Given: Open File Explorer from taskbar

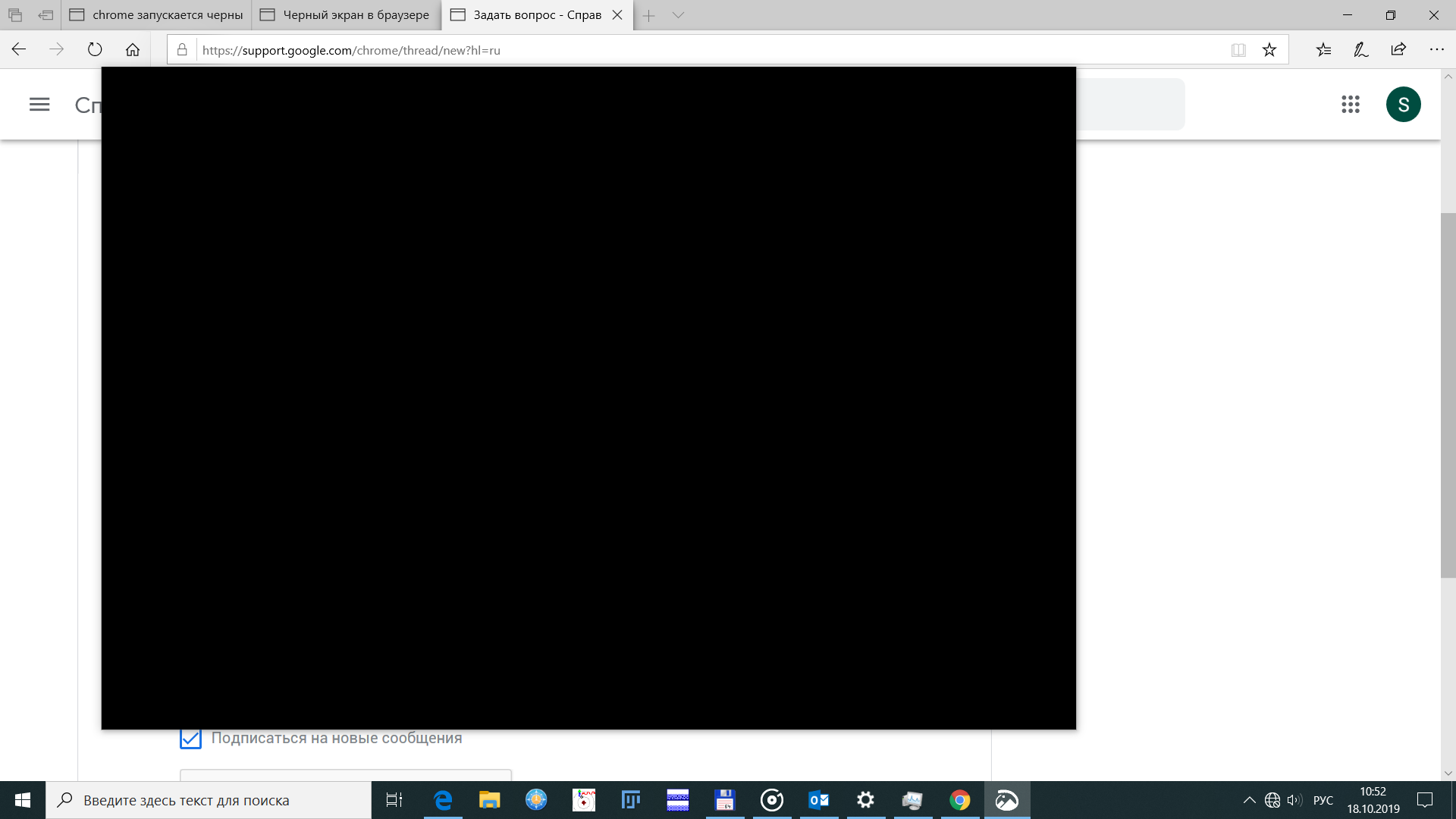Looking at the screenshot, I should (490, 800).
